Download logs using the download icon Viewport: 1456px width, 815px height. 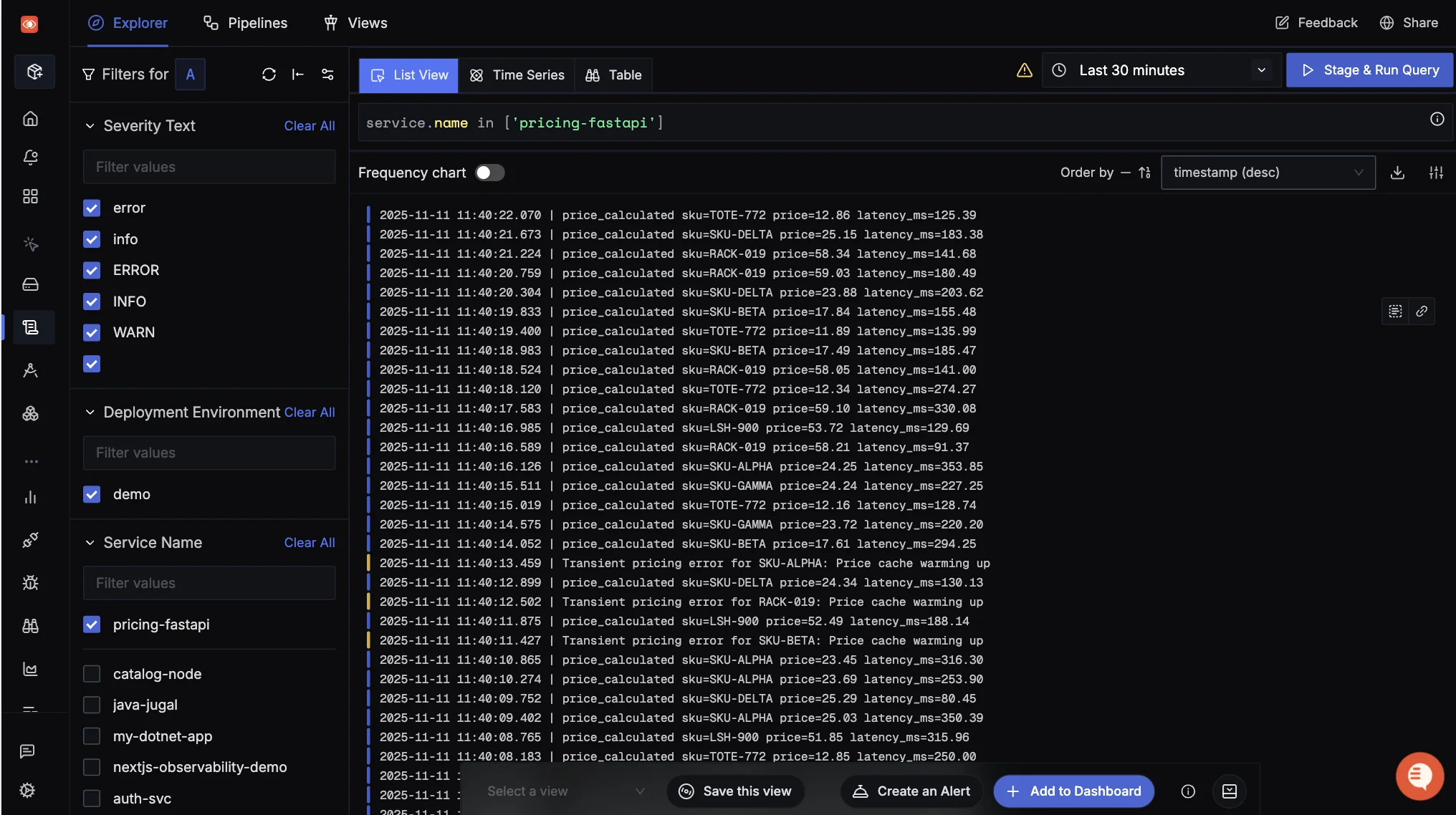[x=1398, y=173]
